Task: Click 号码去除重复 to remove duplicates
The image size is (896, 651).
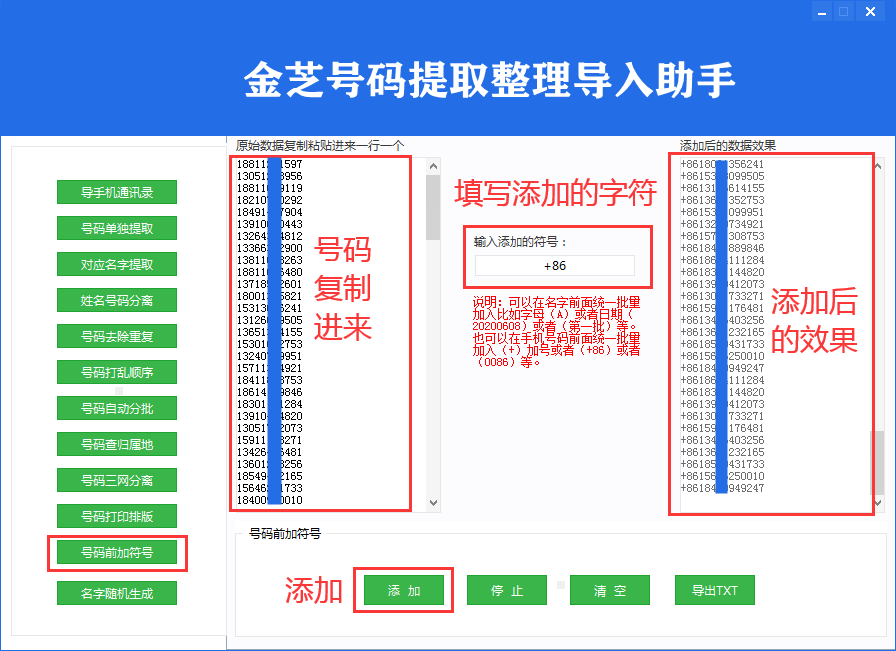Action: coord(119,336)
